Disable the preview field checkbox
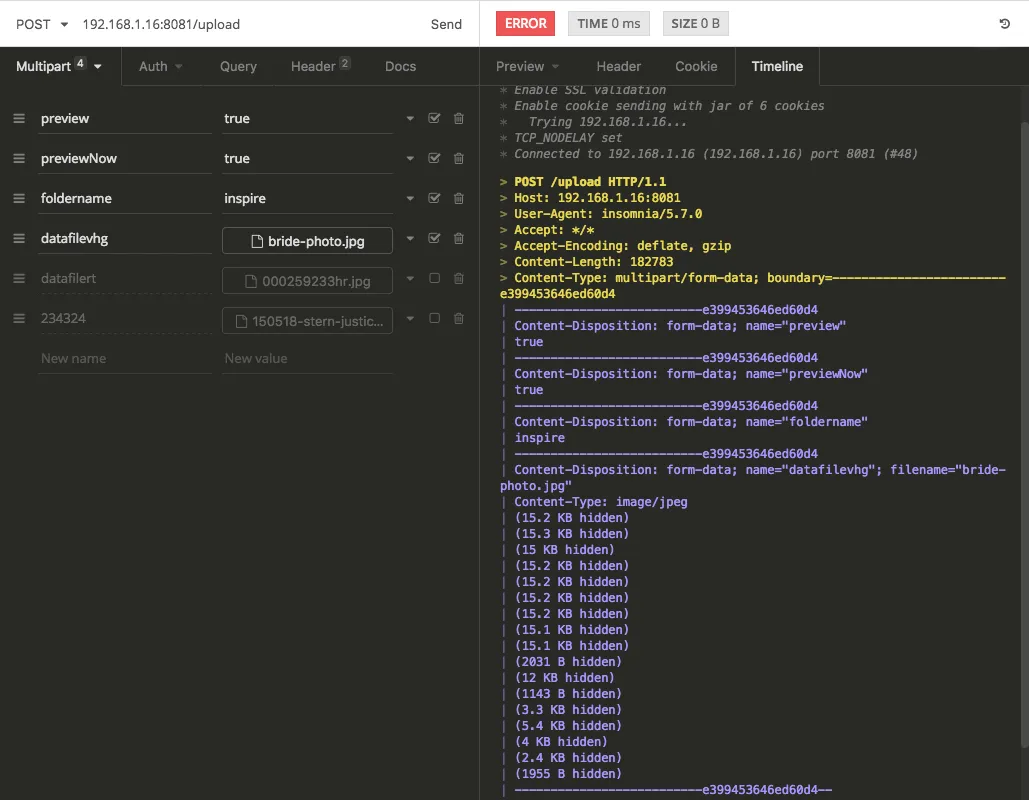 tap(434, 118)
